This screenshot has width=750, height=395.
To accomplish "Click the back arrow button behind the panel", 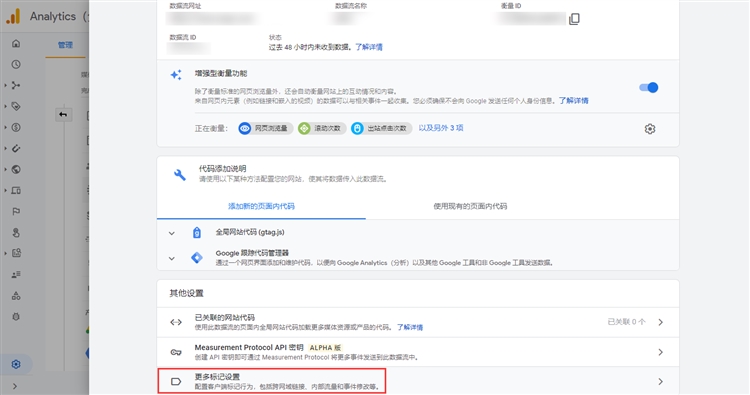I will click(x=63, y=114).
